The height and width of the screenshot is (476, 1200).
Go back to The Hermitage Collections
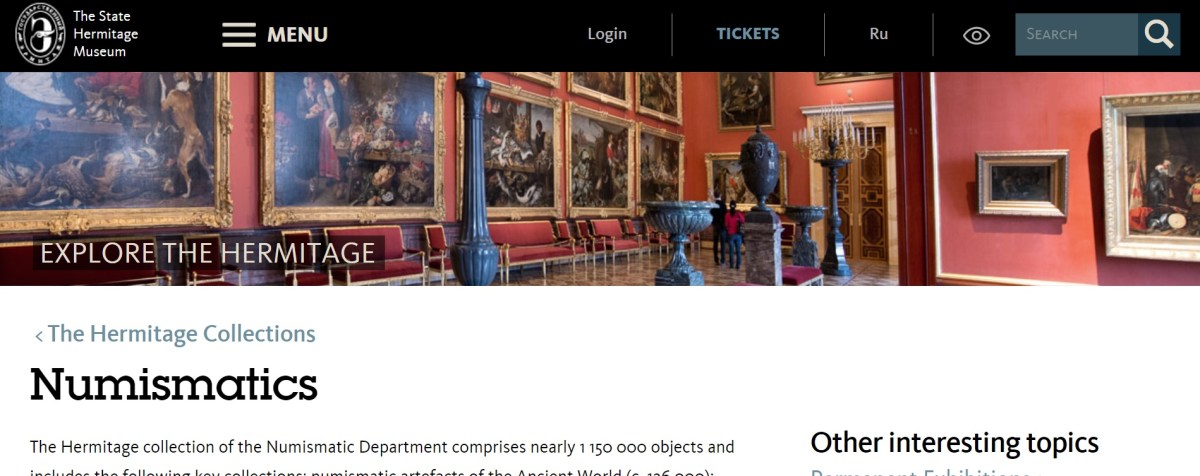pyautogui.click(x=181, y=334)
